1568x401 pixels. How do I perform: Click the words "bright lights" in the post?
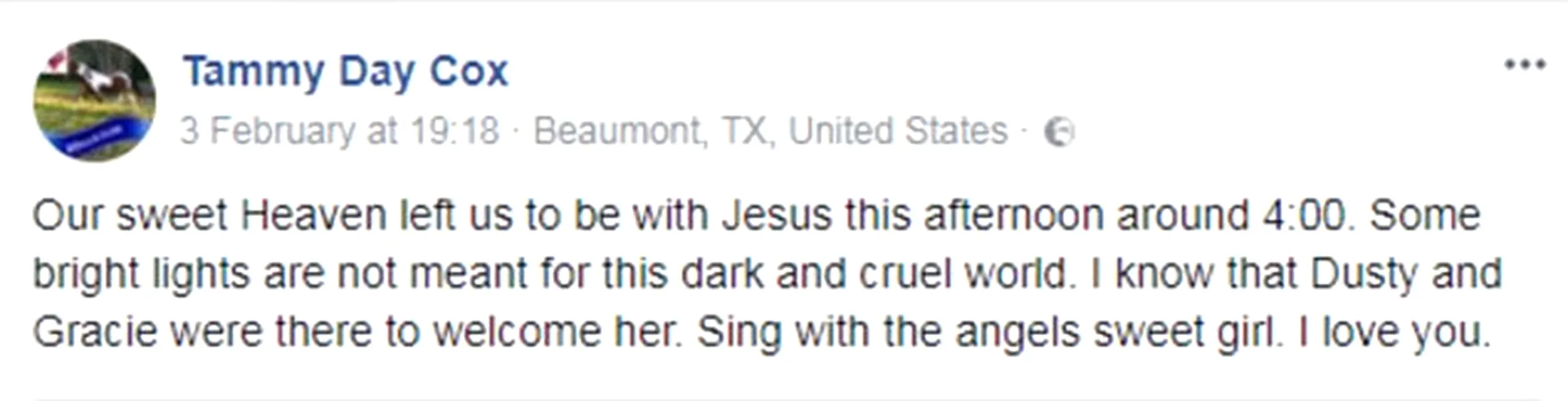[x=142, y=274]
